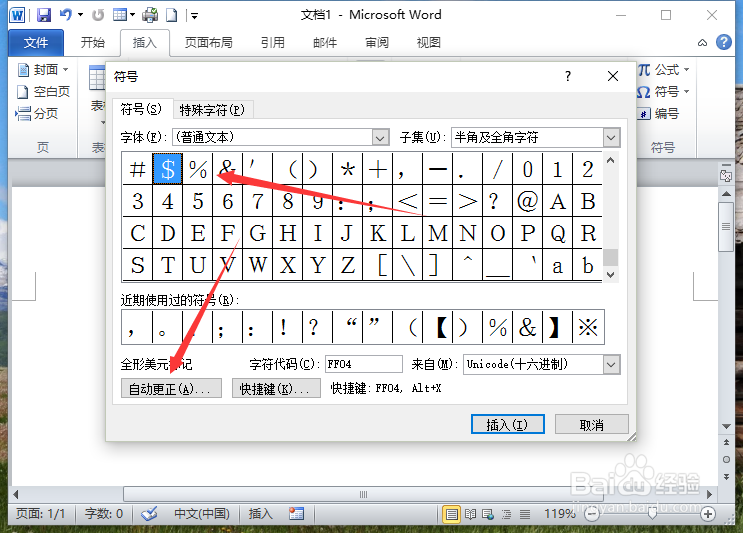This screenshot has width=743, height=533.
Task: Click the 快捷键(K) button
Action: coord(276,388)
